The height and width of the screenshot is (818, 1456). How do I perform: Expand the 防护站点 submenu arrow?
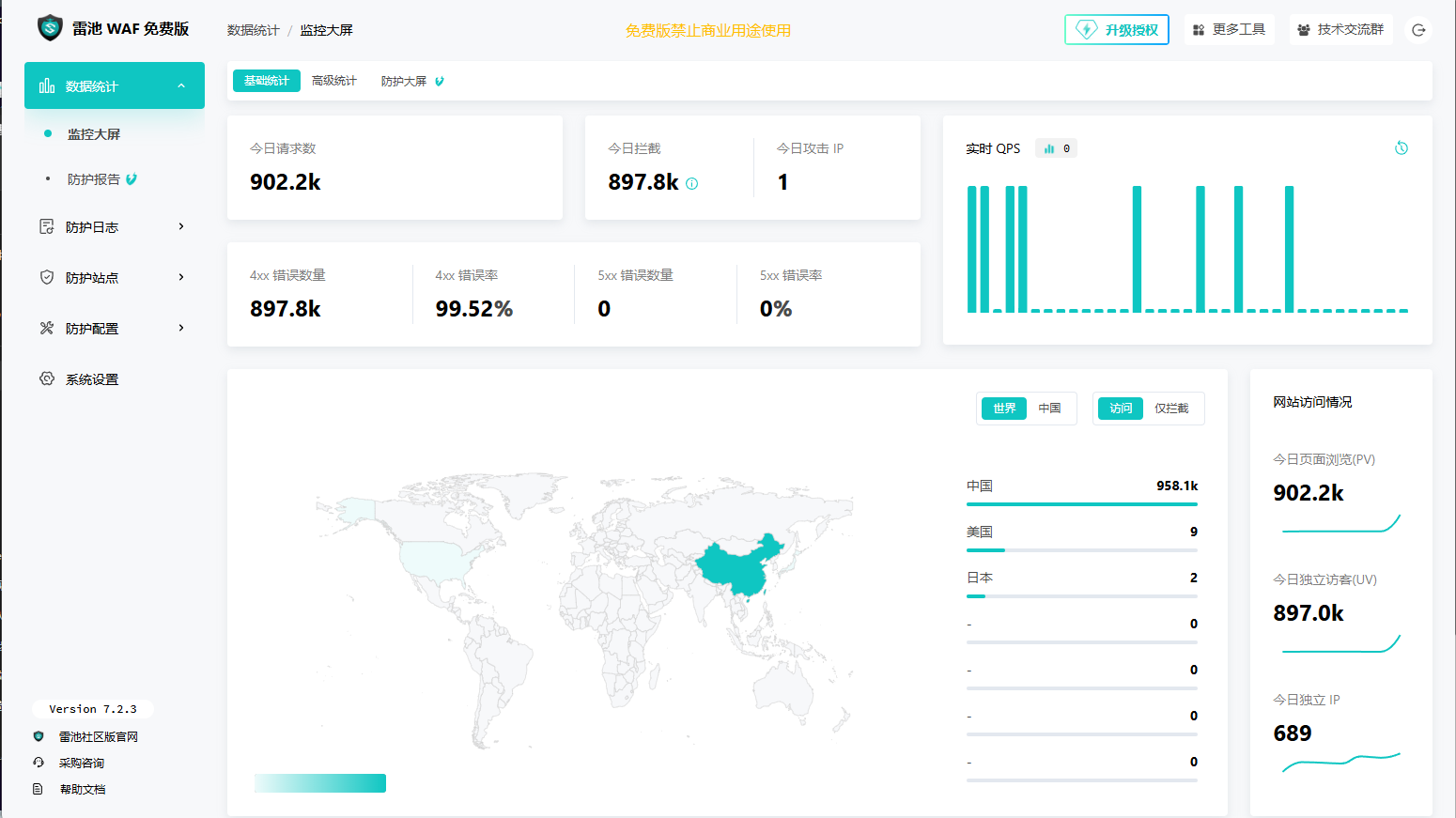181,277
